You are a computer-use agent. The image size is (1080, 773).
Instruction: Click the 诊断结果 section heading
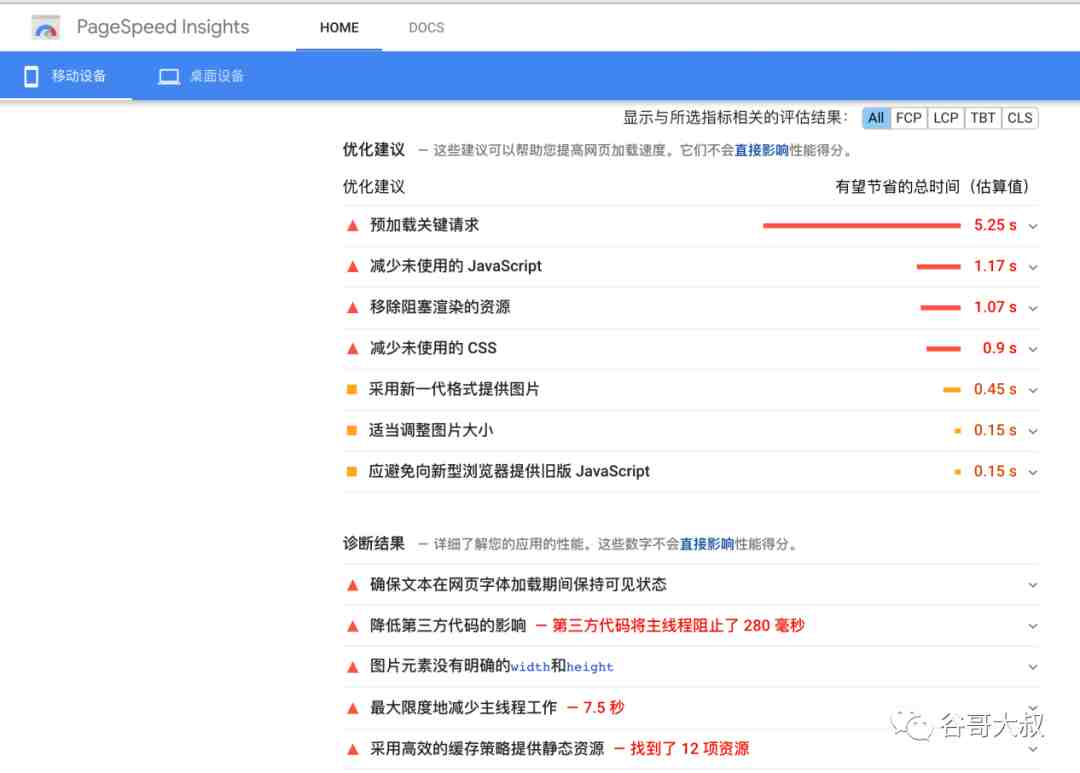coord(373,544)
